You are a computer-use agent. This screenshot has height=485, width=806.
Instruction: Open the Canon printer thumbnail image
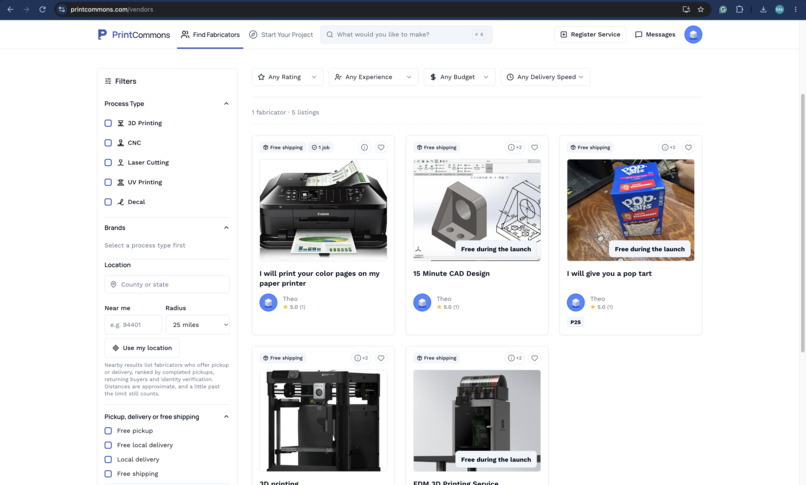[x=323, y=210]
